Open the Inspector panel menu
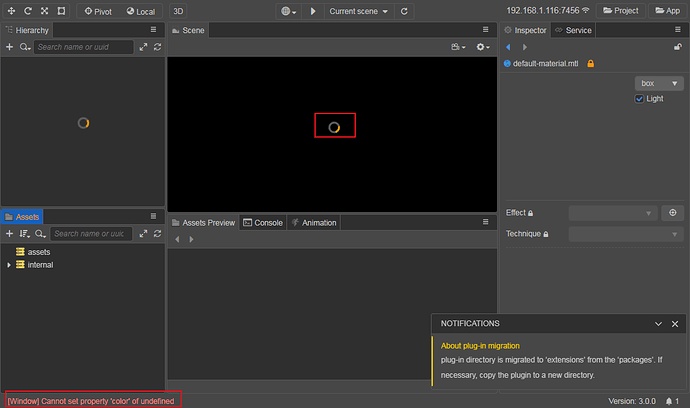The width and height of the screenshot is (690, 408). coord(678,29)
